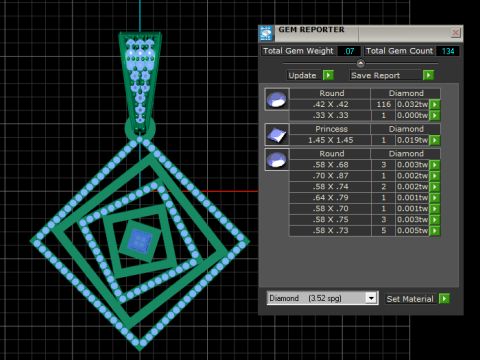Image resolution: width=480 pixels, height=360 pixels.
Task: Click the green arrow beside Save Report
Action: coord(428,75)
